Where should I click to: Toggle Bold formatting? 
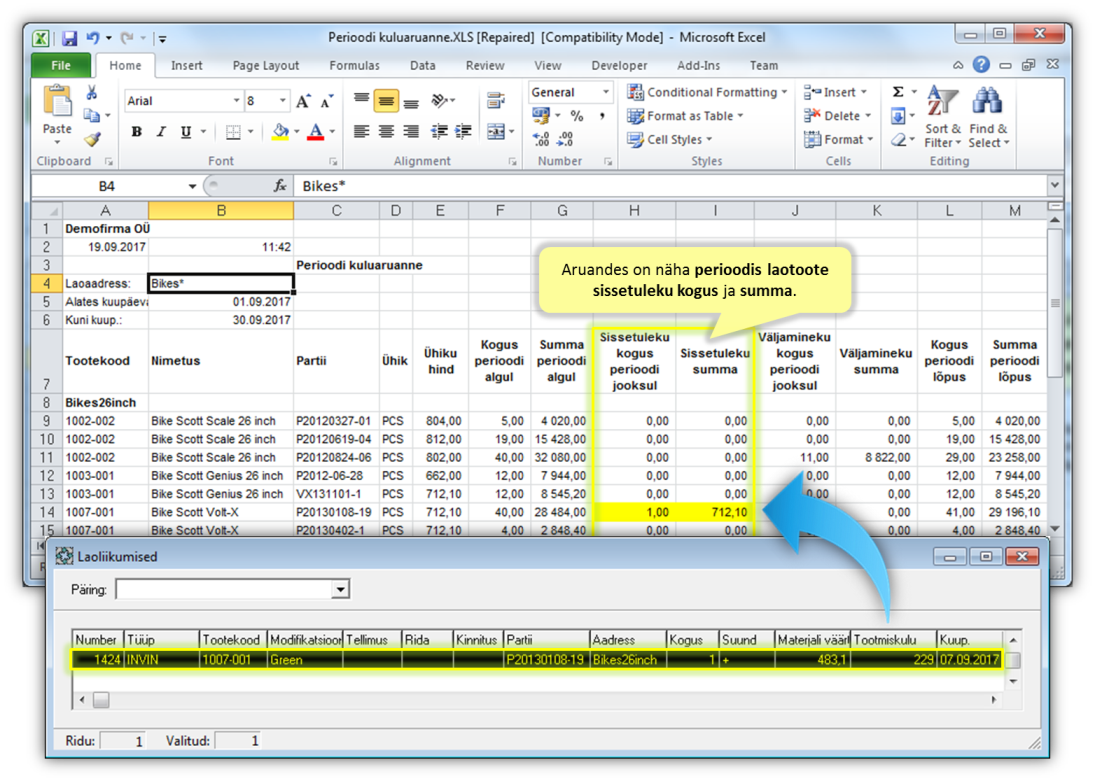[x=137, y=131]
